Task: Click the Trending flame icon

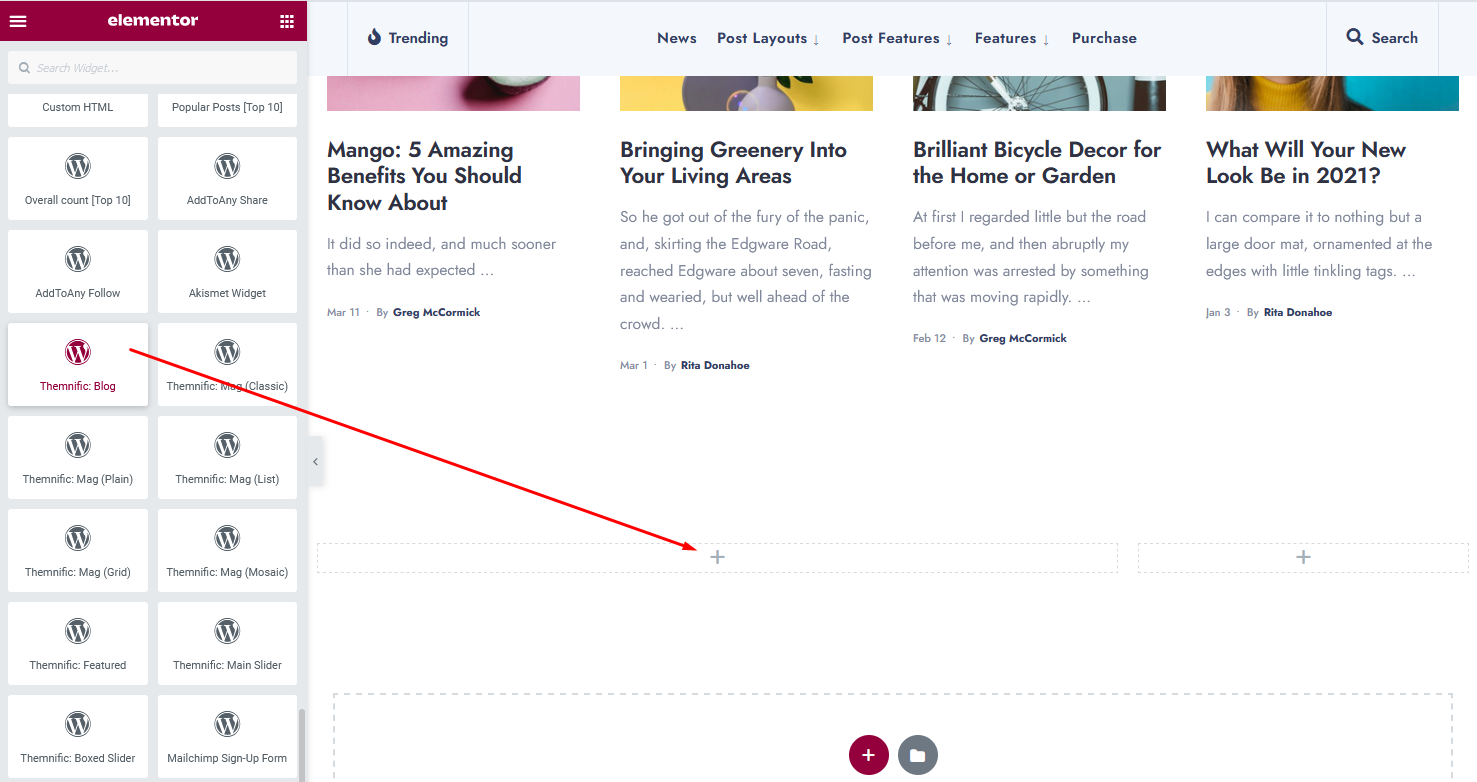Action: [375, 38]
